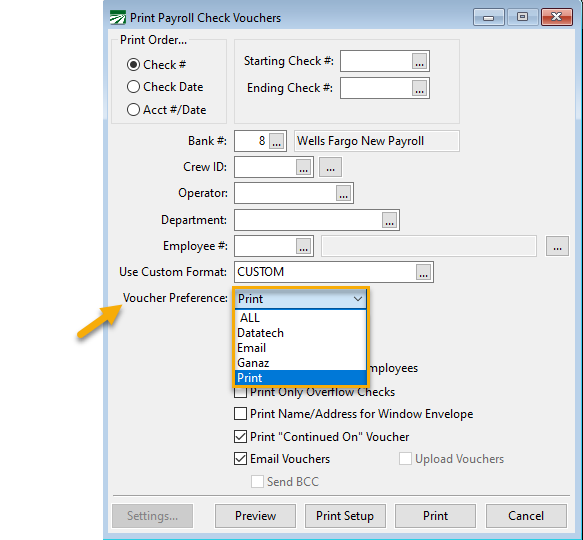Choose ALL in Voucher Preference list
The width and height of the screenshot is (583, 540).
301,318
